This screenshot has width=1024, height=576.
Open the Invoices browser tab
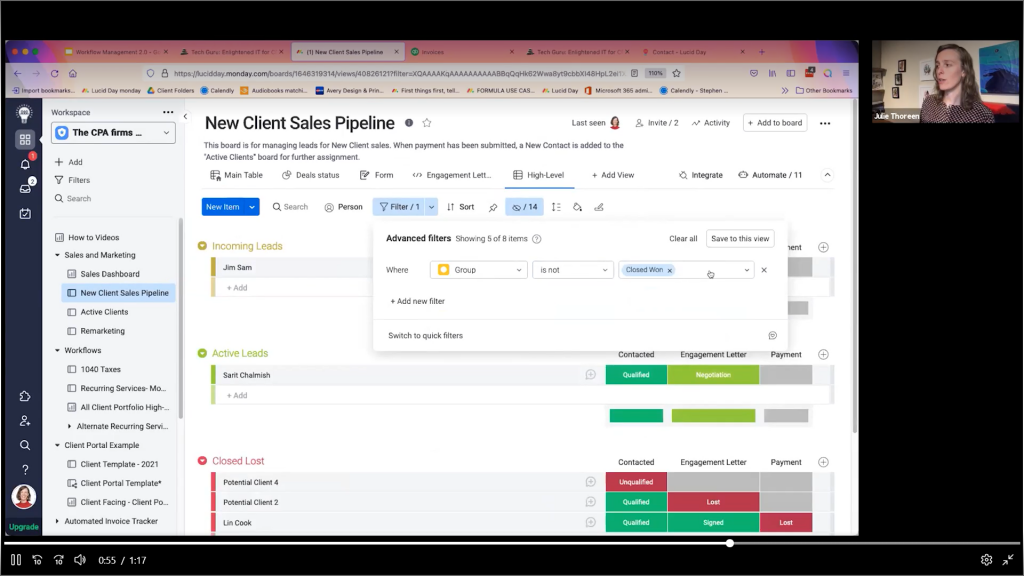point(461,52)
